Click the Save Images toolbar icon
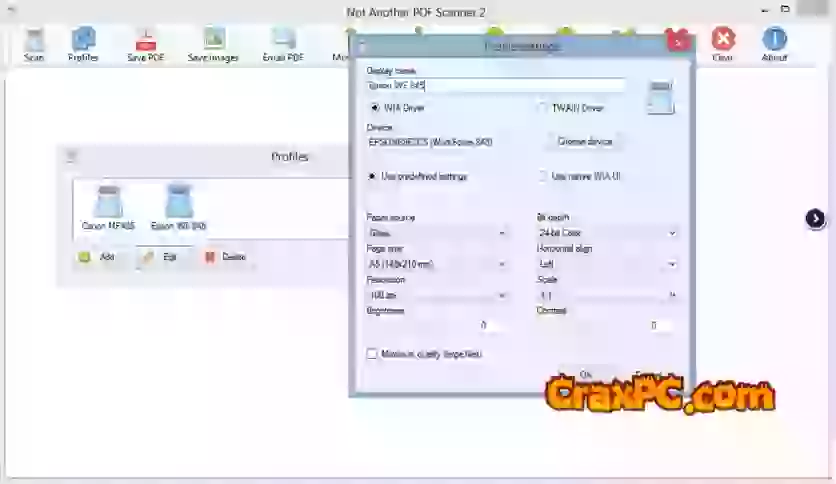This screenshot has height=484, width=836. (x=213, y=45)
